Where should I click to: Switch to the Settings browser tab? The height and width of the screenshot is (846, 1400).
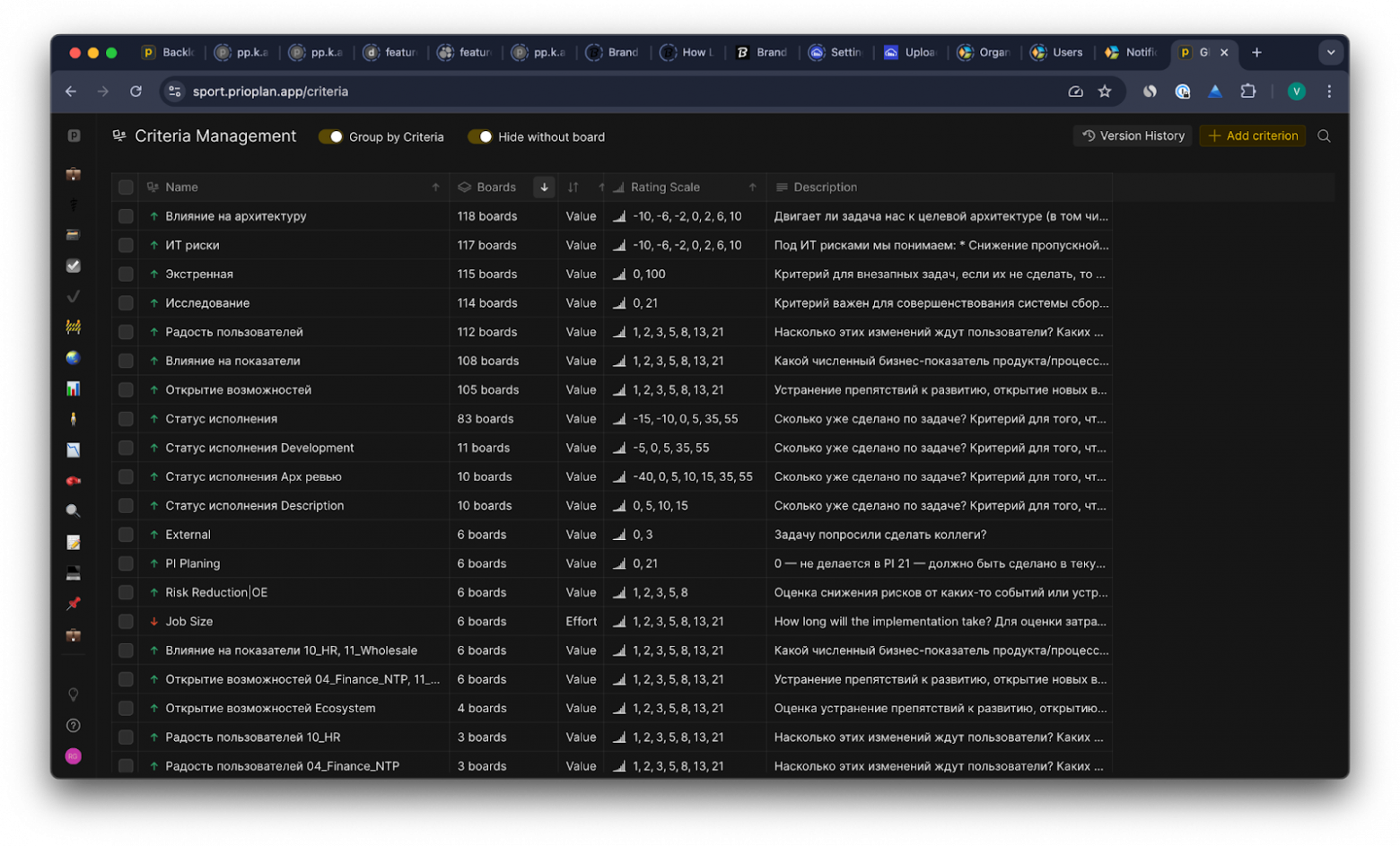pos(836,52)
